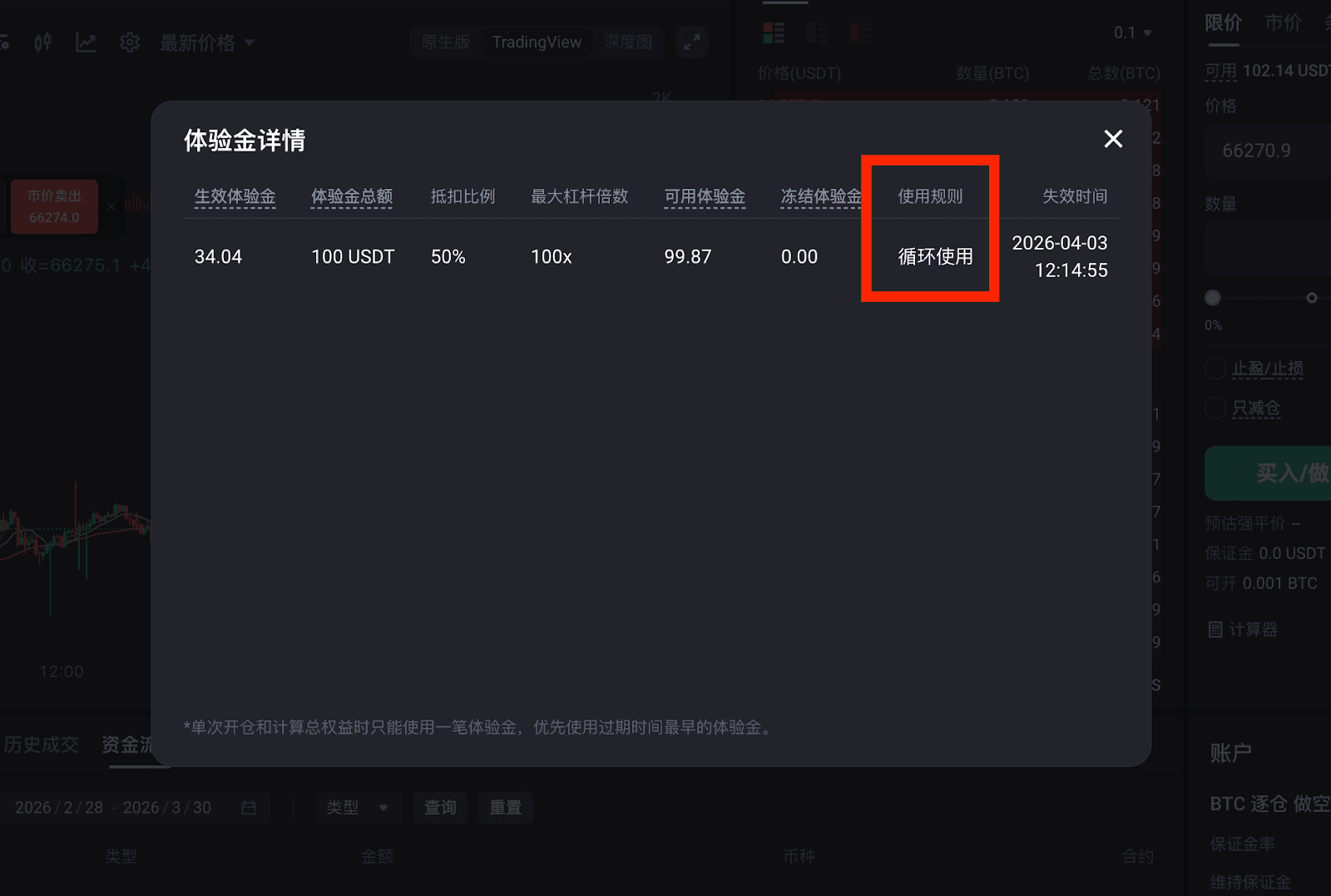Switch to the 市价 order tab
The width and height of the screenshot is (1331, 896).
[x=1283, y=22]
